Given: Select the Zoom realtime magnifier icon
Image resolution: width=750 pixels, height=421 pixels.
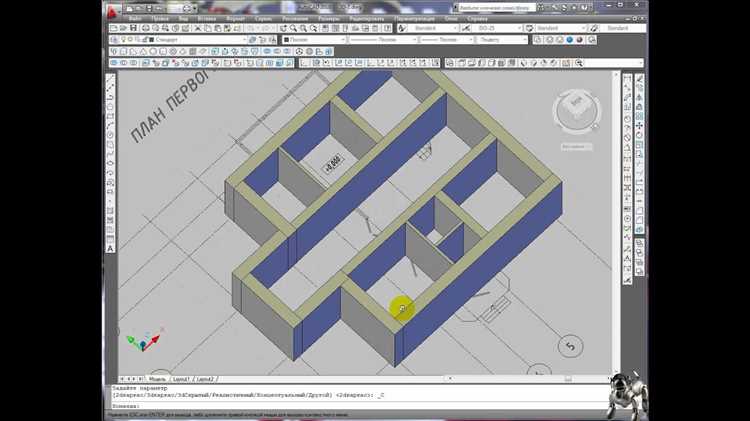Looking at the screenshot, I should 293,28.
